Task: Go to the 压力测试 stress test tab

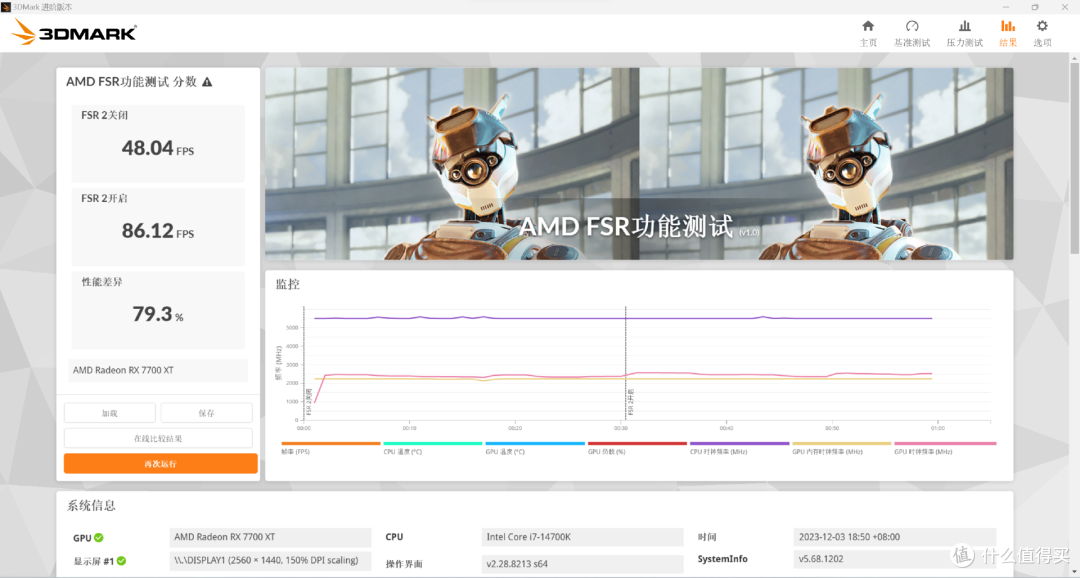Action: point(964,33)
